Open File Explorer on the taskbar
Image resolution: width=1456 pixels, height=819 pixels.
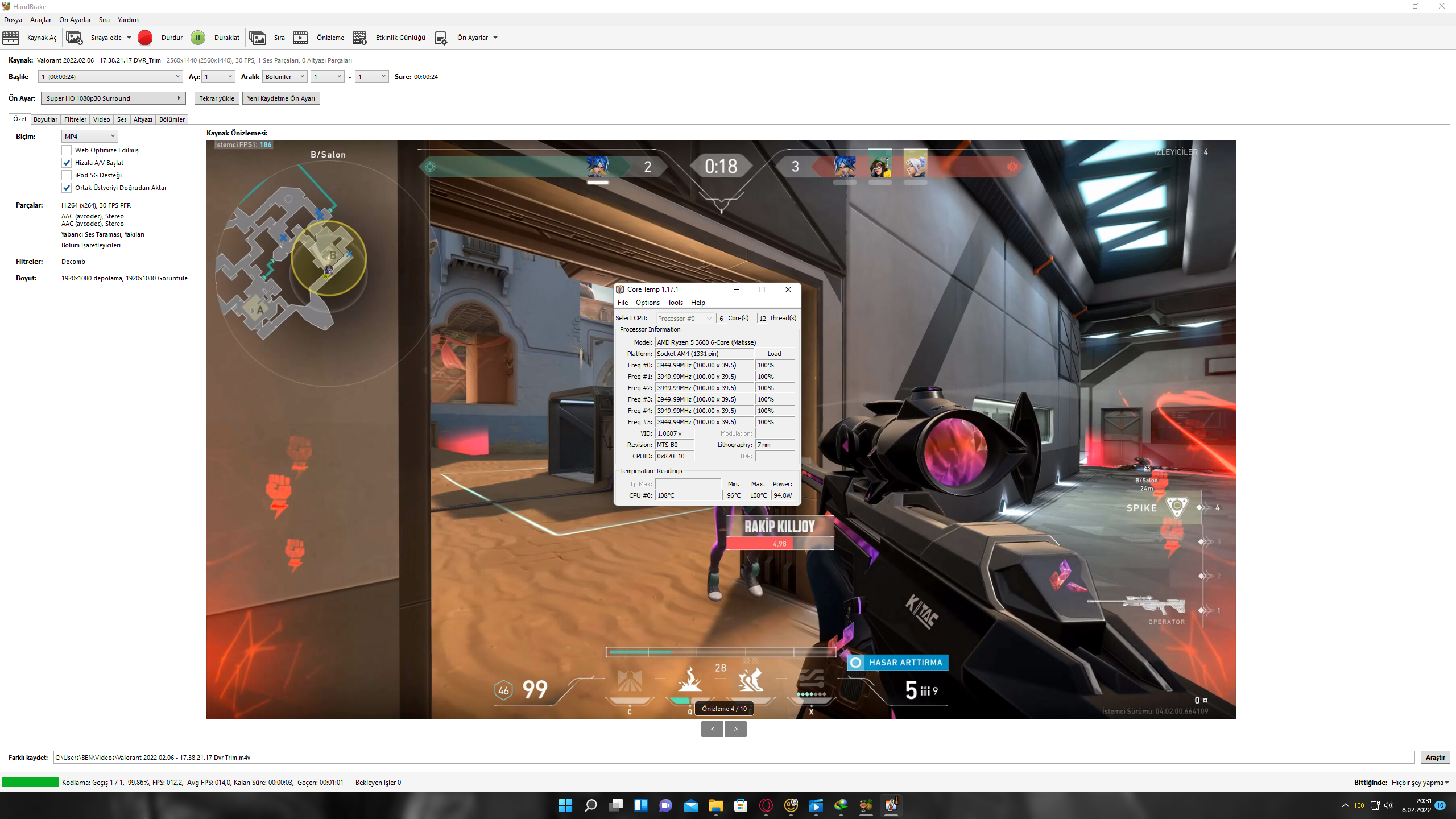pos(715,805)
